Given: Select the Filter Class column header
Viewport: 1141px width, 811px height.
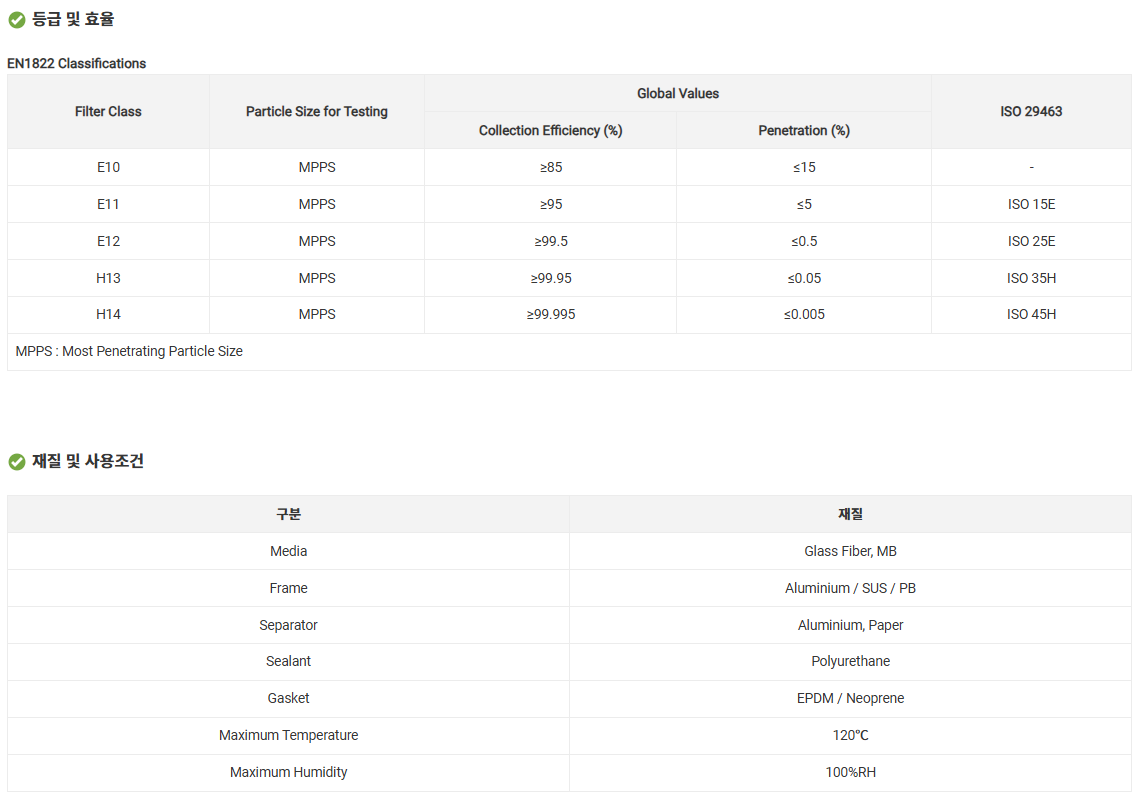Looking at the screenshot, I should [108, 112].
